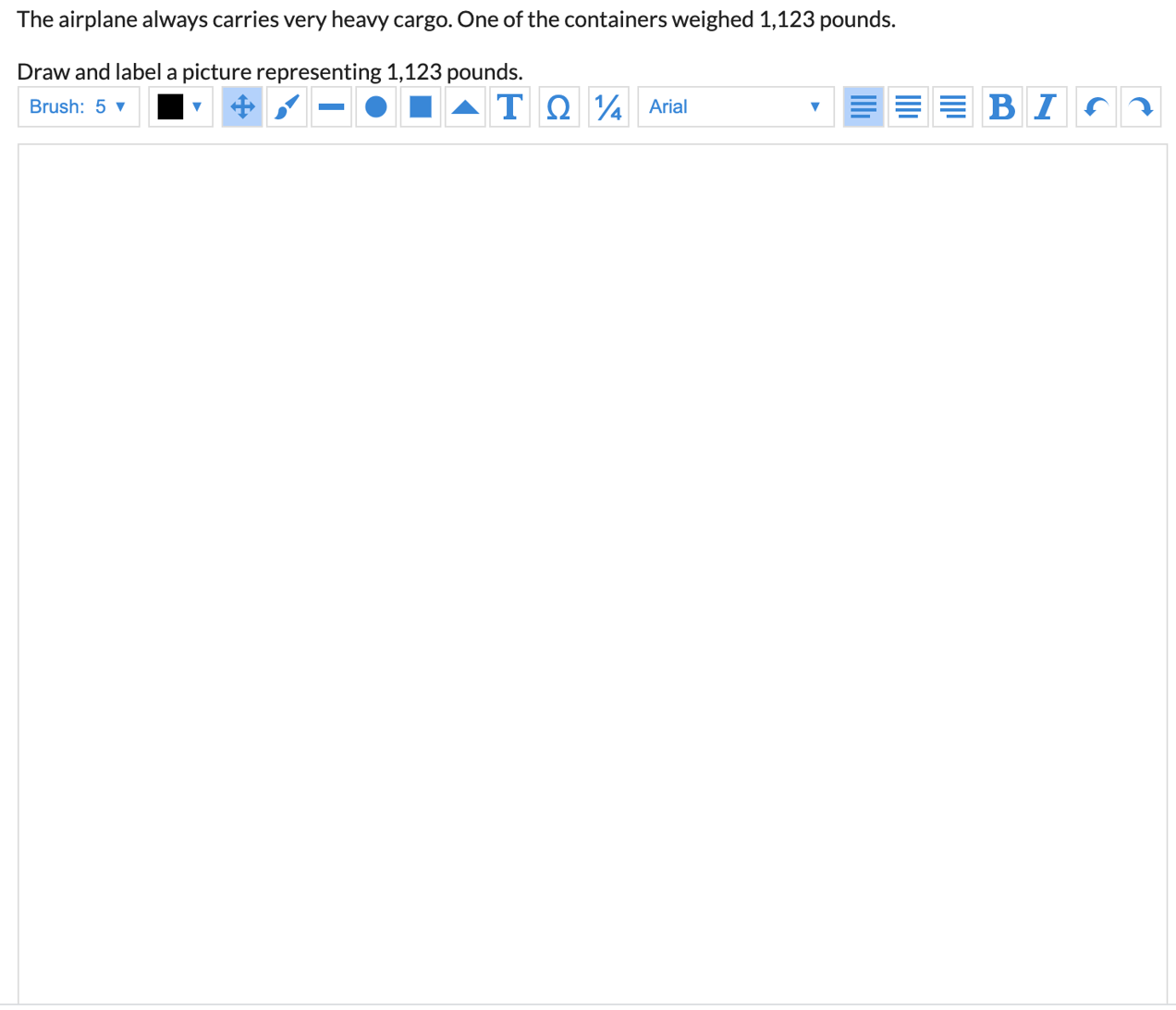Toggle italic text formatting

1046,107
